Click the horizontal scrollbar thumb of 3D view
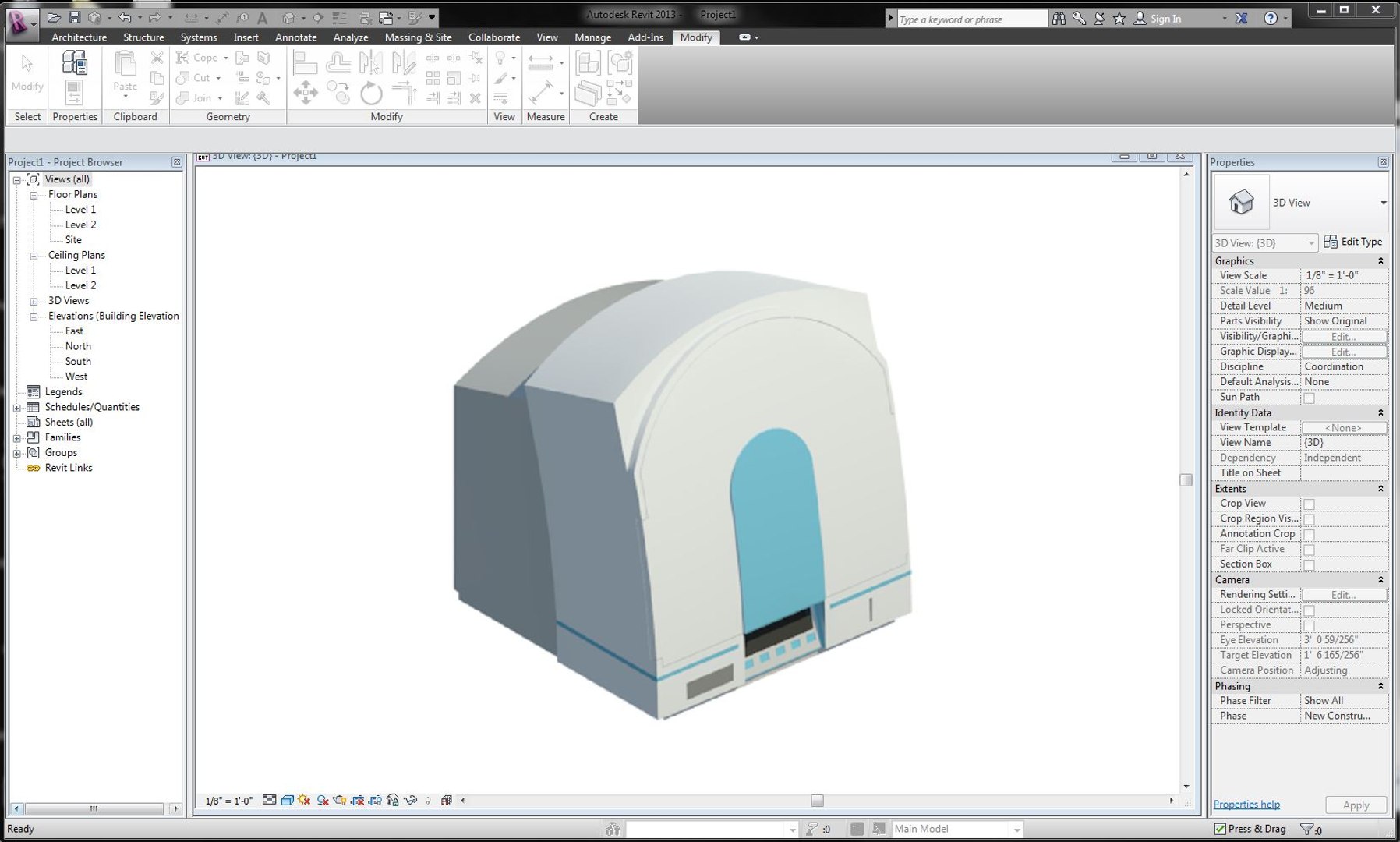Image resolution: width=1400 pixels, height=842 pixels. point(817,801)
